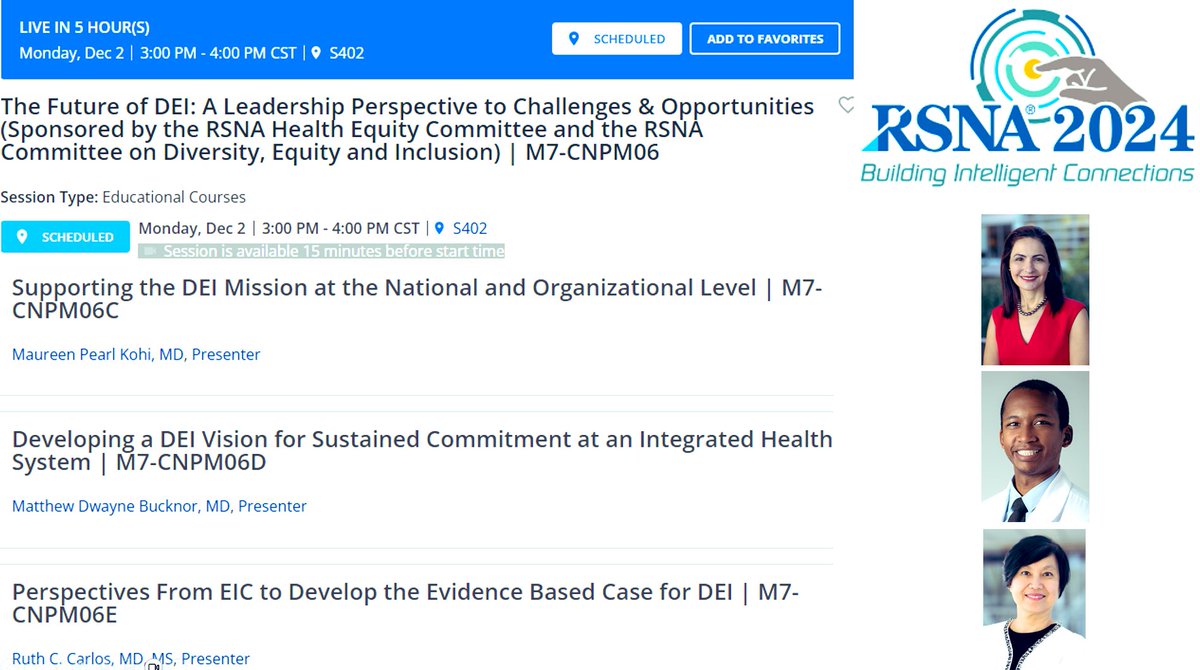This screenshot has height=670, width=1200.
Task: Open Ruth C. Carlos, MD, MS presenter link
Action: tap(131, 658)
